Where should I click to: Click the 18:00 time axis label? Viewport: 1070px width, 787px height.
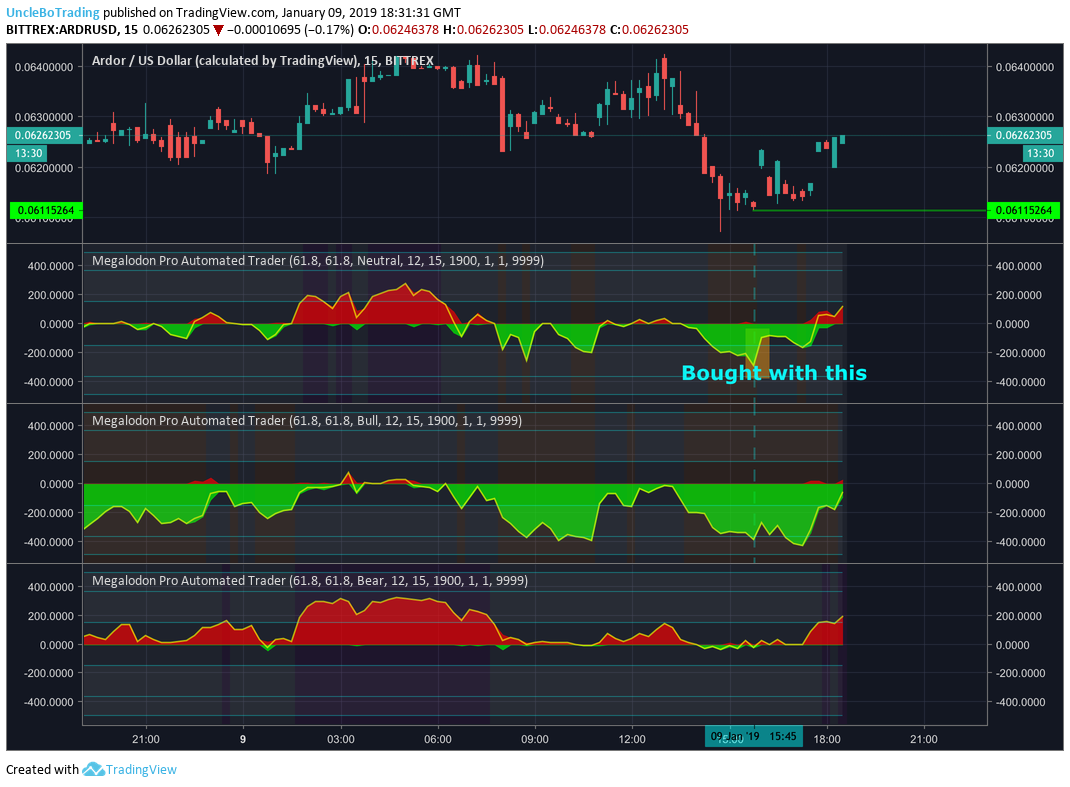click(826, 739)
